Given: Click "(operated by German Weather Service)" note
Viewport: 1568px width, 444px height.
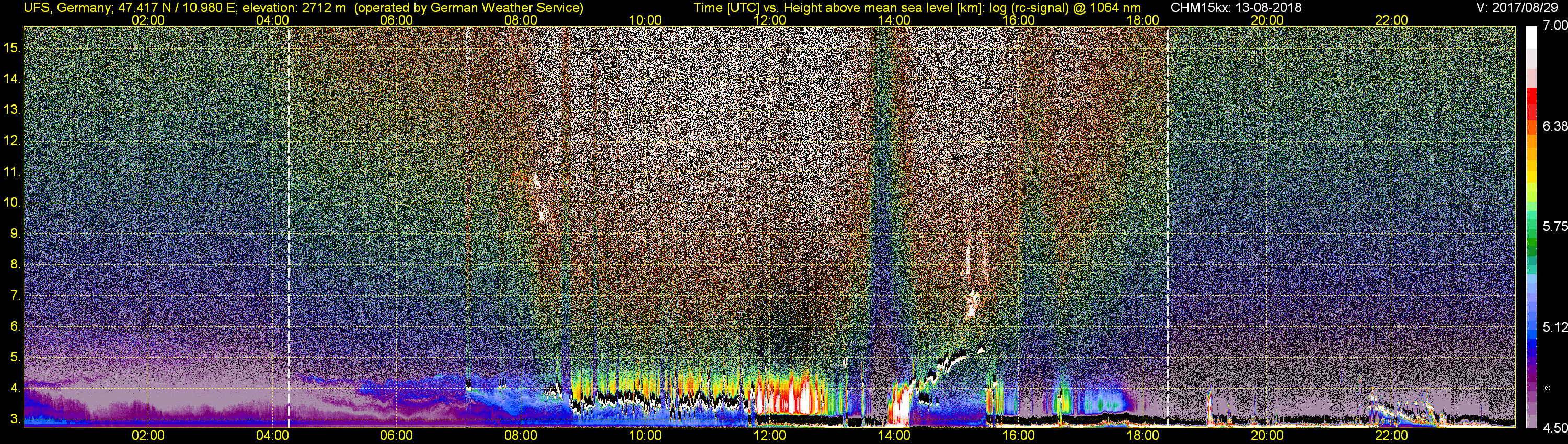Looking at the screenshot, I should tap(469, 8).
